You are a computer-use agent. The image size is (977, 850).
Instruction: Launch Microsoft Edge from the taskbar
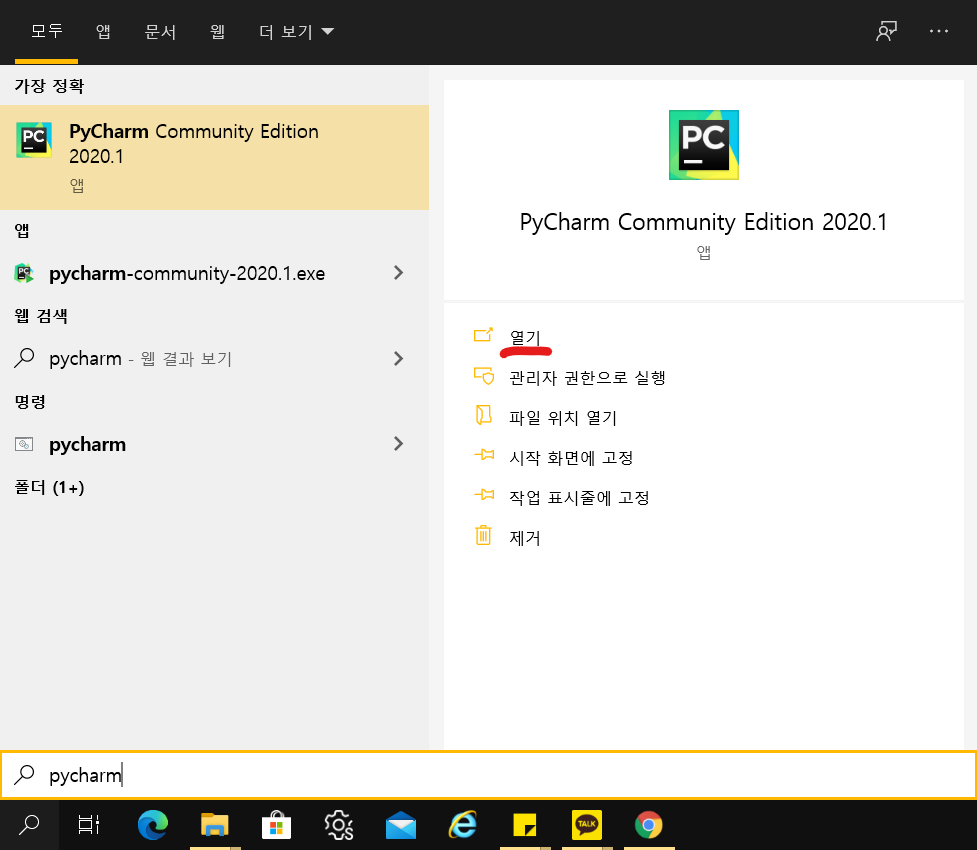[153, 825]
